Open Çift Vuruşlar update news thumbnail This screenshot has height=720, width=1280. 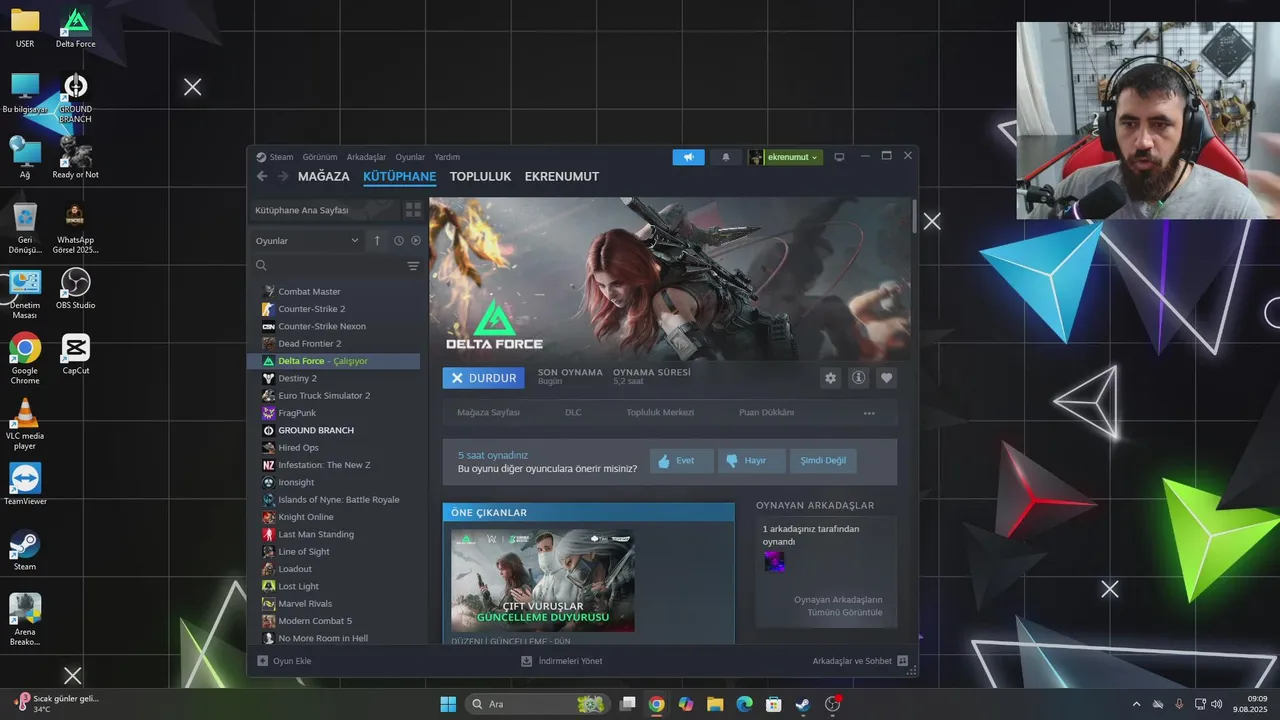(542, 581)
